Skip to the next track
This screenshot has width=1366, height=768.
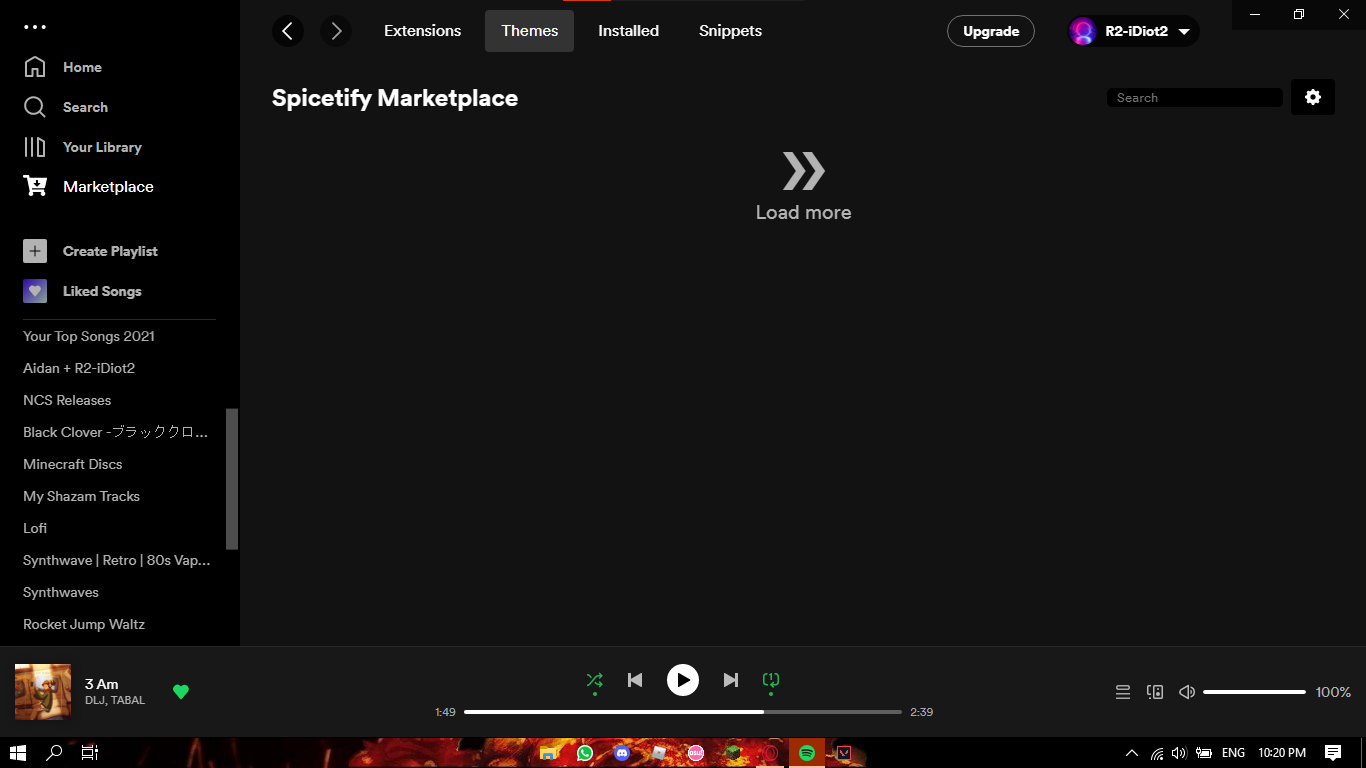click(x=731, y=680)
